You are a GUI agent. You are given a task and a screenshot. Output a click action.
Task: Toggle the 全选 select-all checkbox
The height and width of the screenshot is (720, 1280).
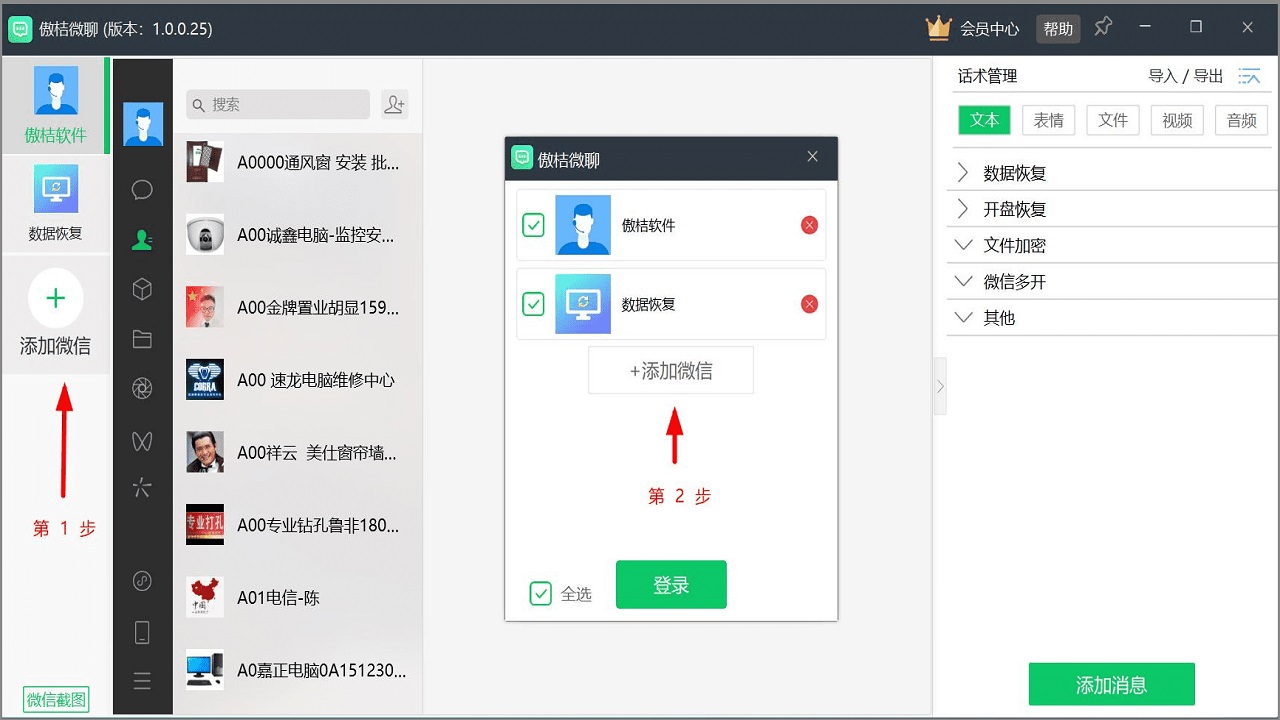[541, 592]
